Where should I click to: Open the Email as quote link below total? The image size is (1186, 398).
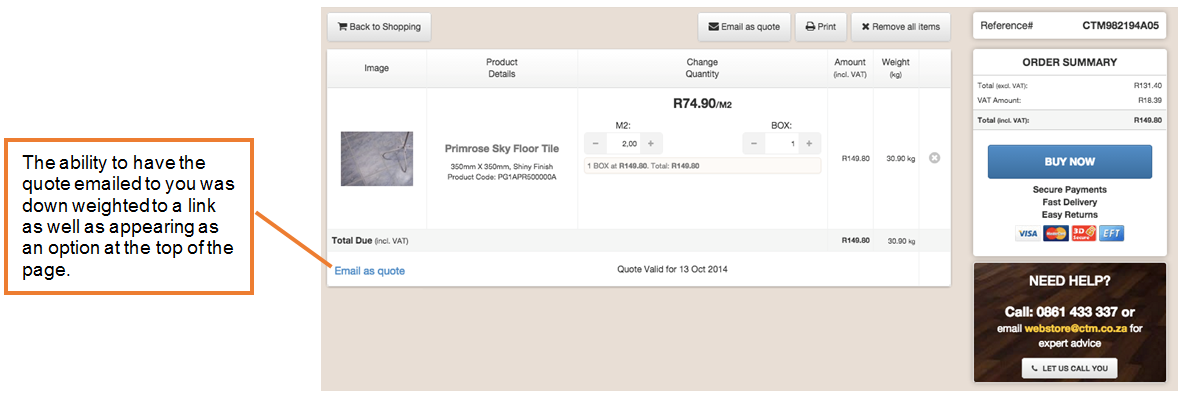pos(370,271)
